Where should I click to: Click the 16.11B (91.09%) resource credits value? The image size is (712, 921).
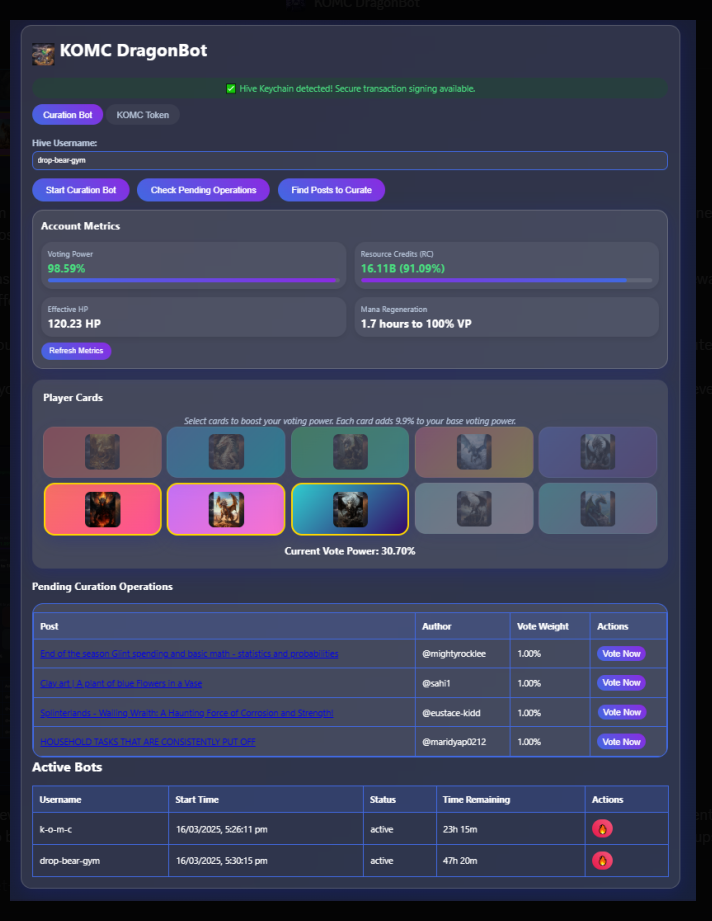(x=402, y=268)
